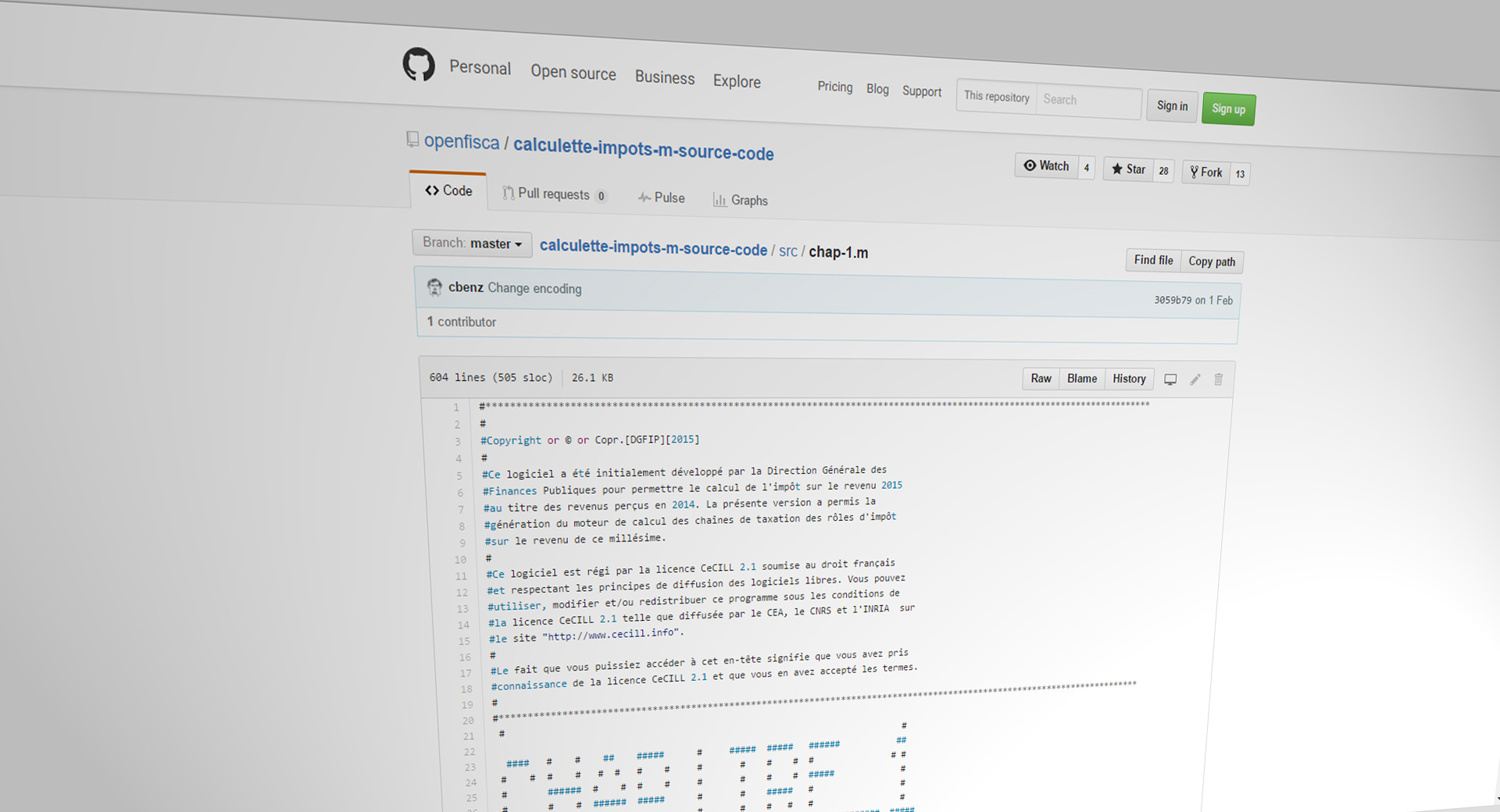Screen dimensions: 1500x812
Task: Click the Blame button
Action: [1082, 379]
